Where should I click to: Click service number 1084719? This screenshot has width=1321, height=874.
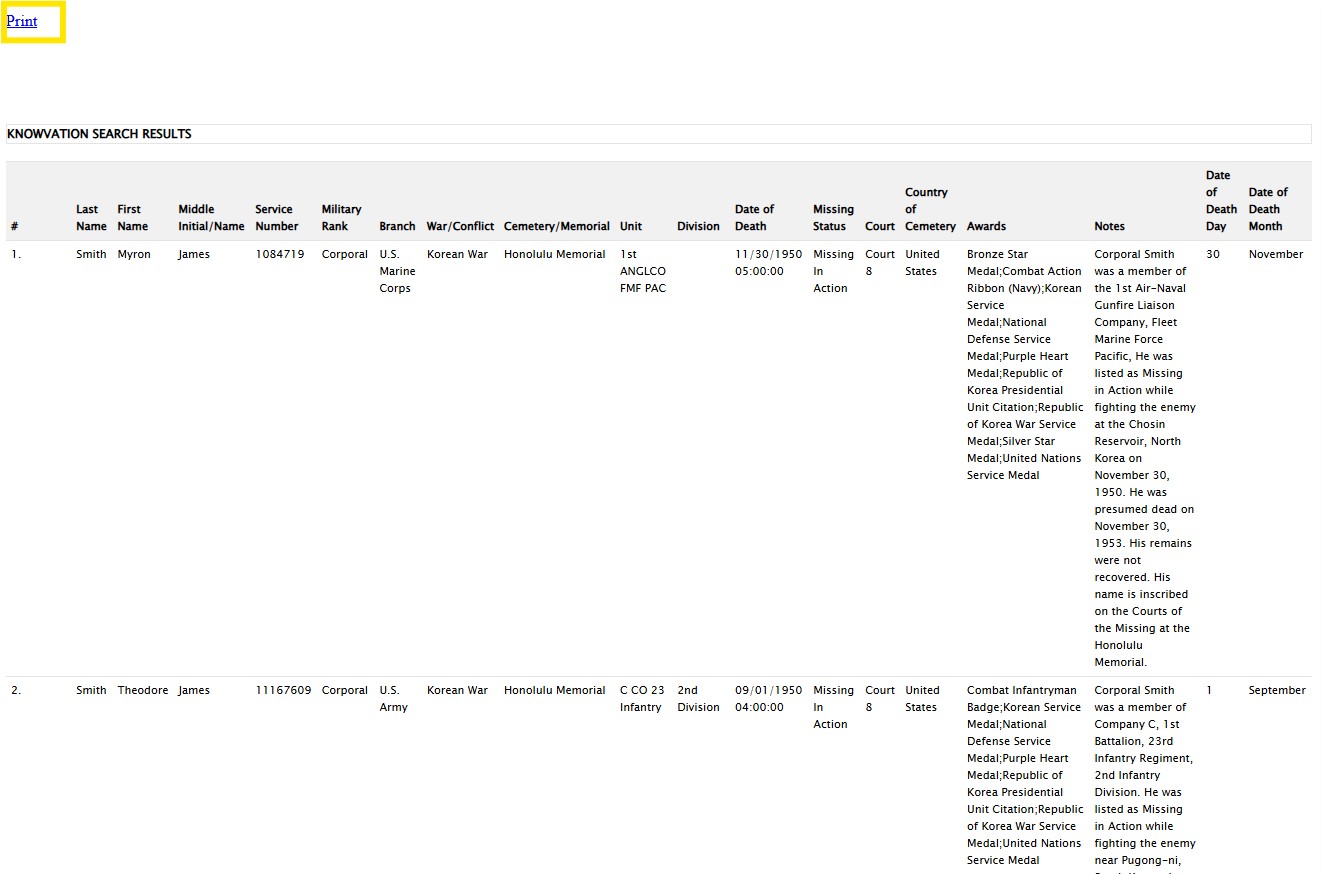pyautogui.click(x=279, y=254)
